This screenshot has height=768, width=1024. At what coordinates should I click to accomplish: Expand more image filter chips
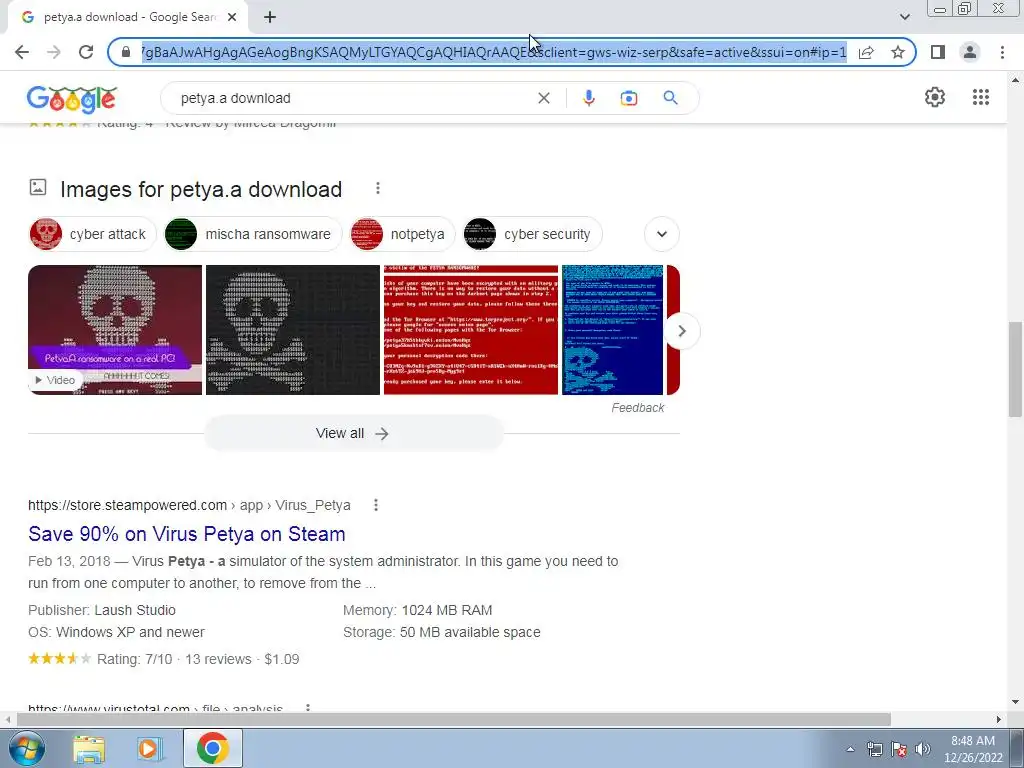click(x=662, y=234)
